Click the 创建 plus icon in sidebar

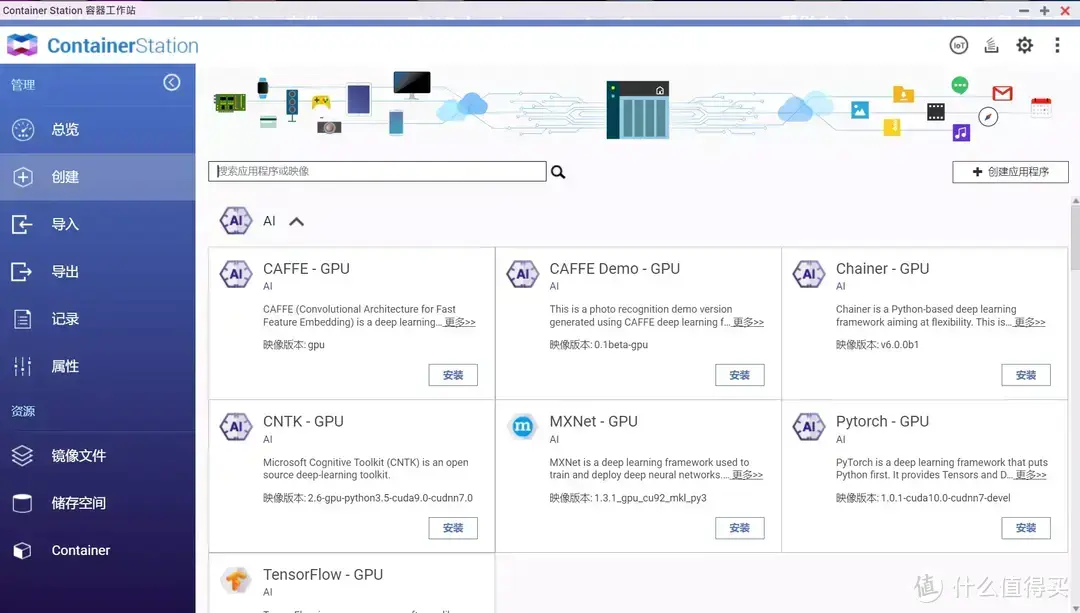click(x=23, y=177)
